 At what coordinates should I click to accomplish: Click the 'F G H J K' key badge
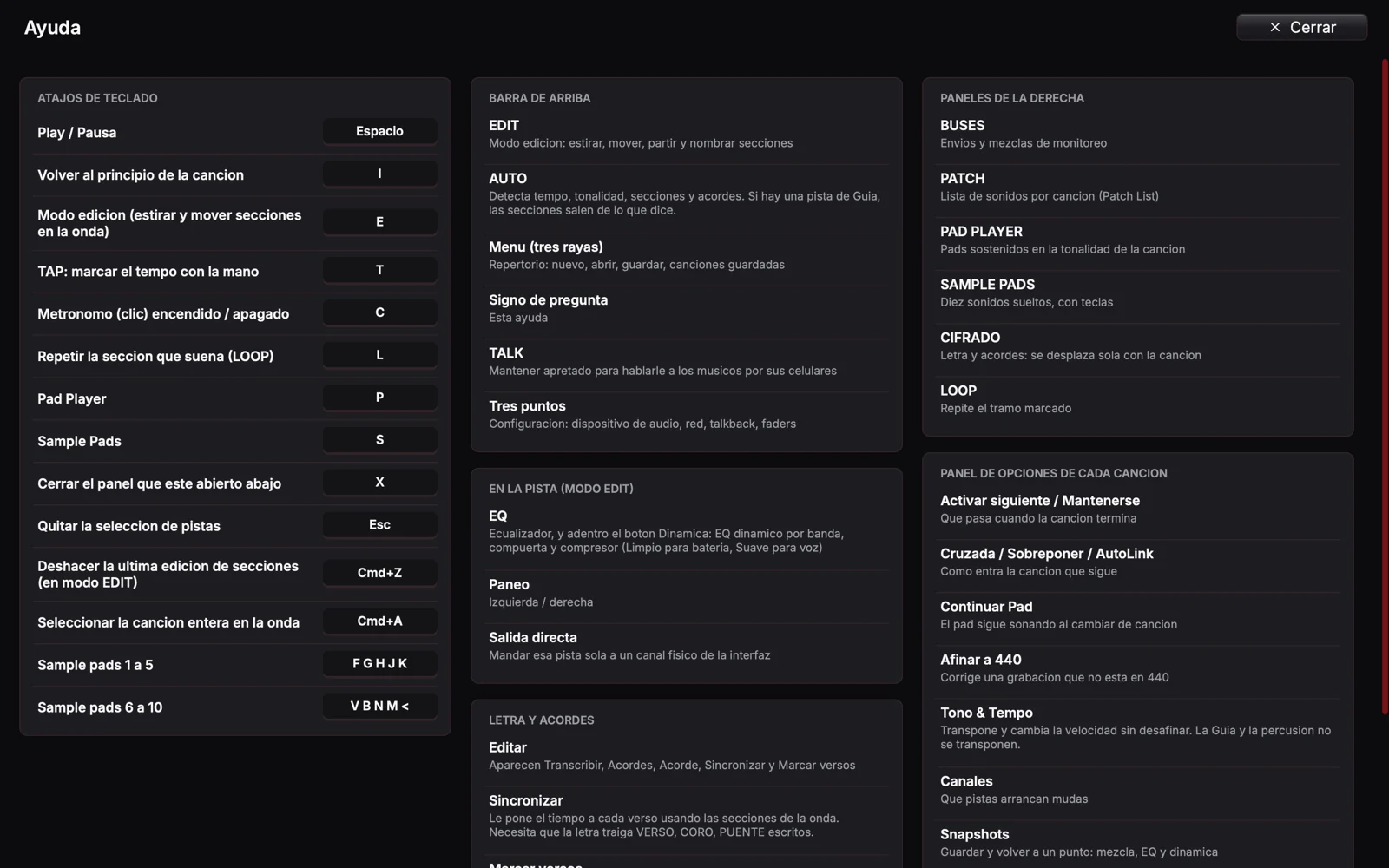(379, 664)
